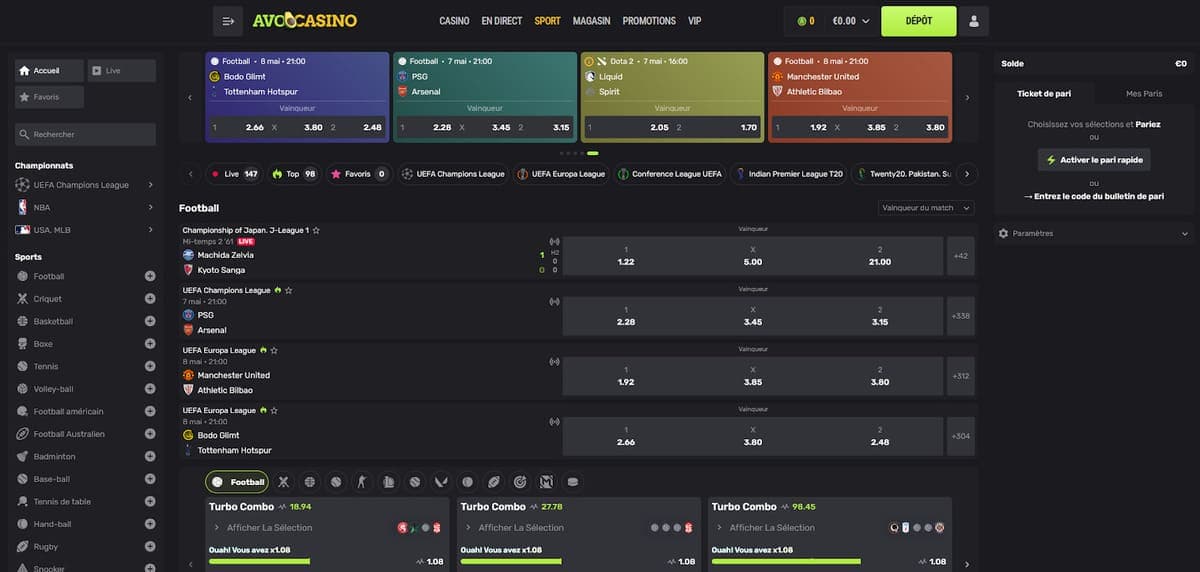Screen dimensions: 1200x572
Task: Click the plus icon next to Criquet
Action: [x=150, y=299]
